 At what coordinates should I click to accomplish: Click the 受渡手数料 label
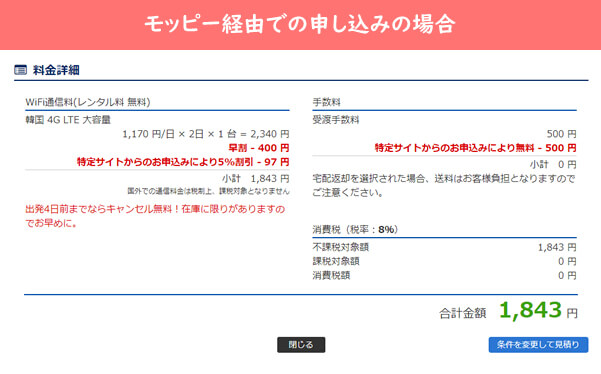click(x=336, y=120)
